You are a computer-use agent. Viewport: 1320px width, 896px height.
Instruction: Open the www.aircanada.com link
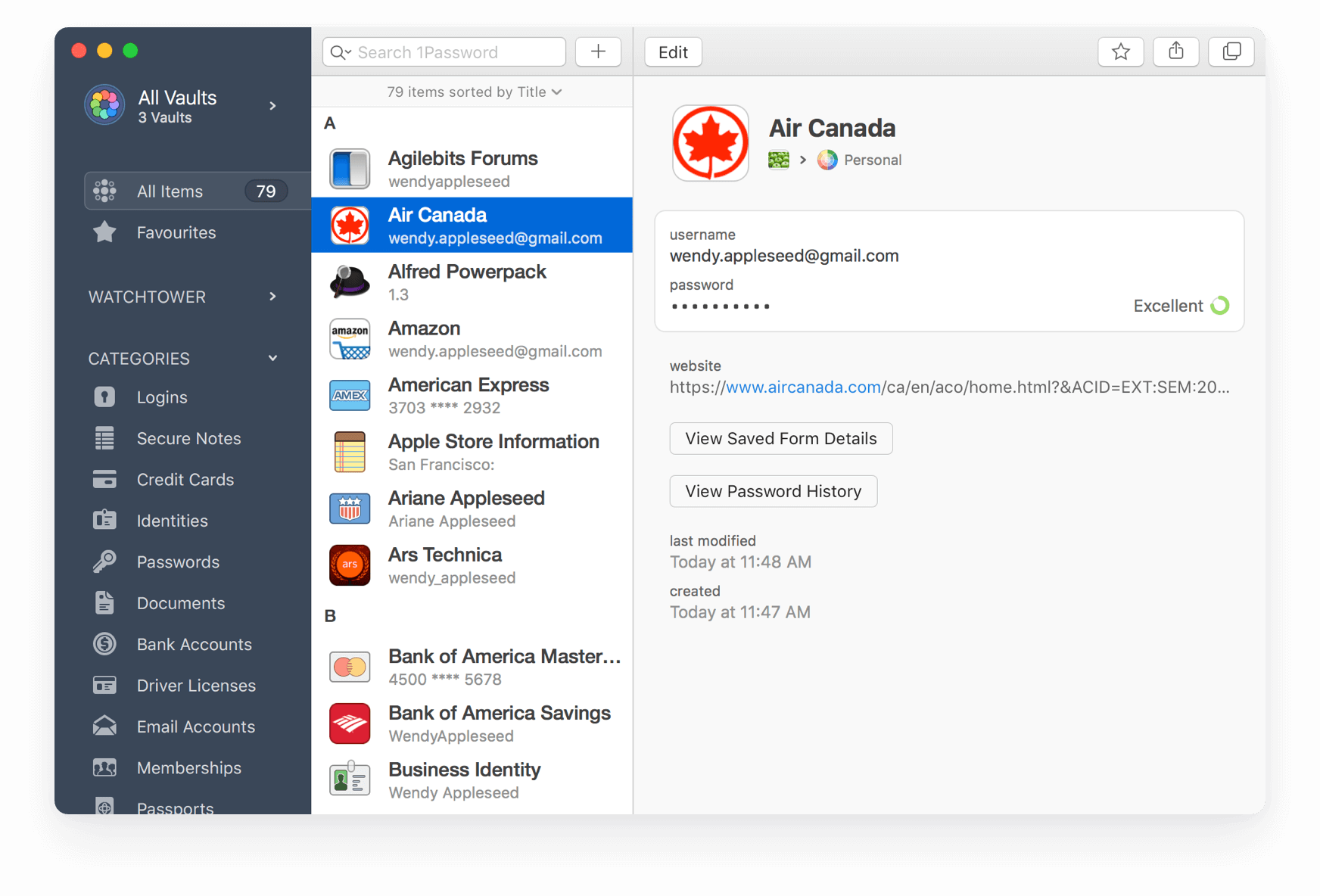[x=802, y=387]
